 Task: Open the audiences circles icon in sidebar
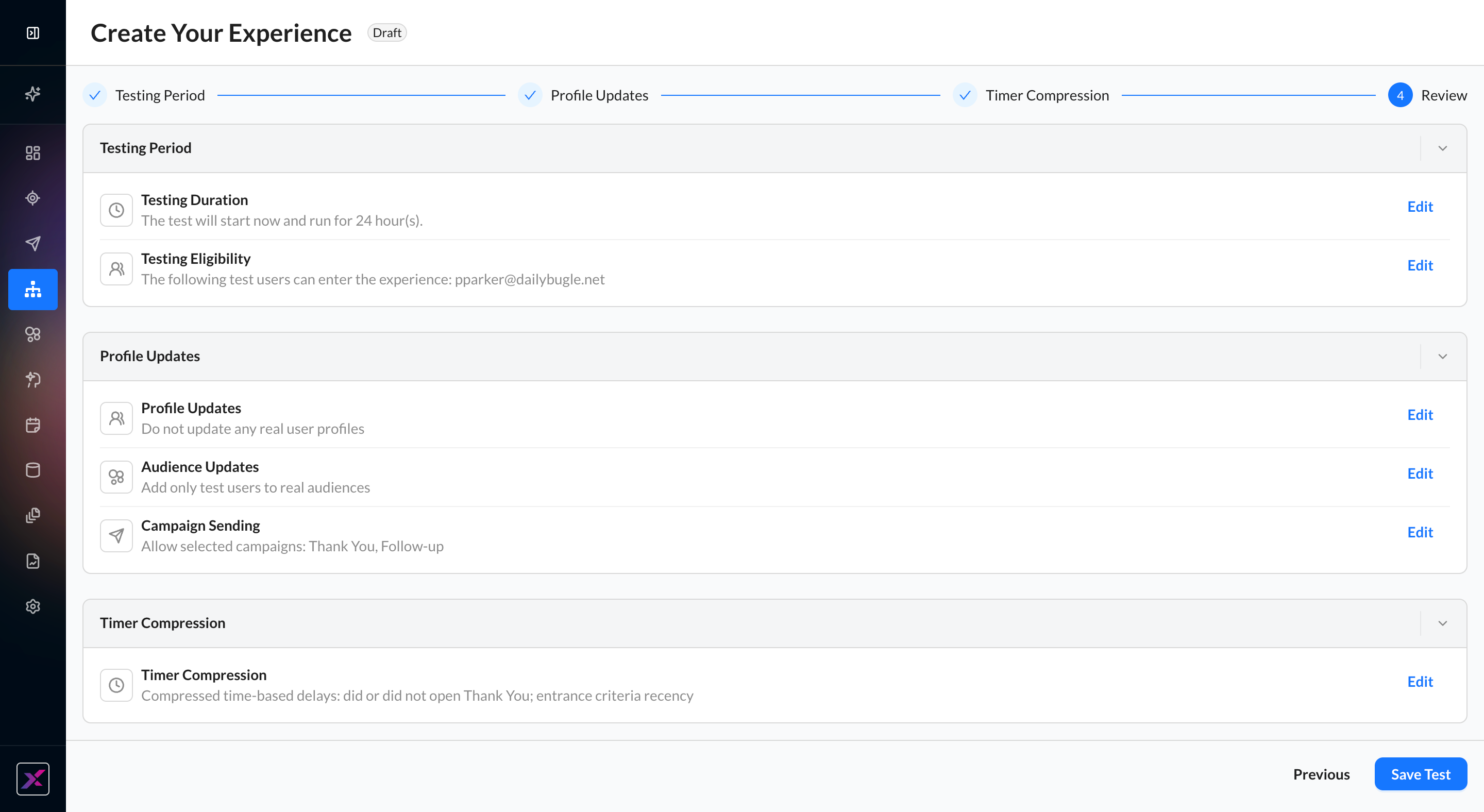[33, 334]
